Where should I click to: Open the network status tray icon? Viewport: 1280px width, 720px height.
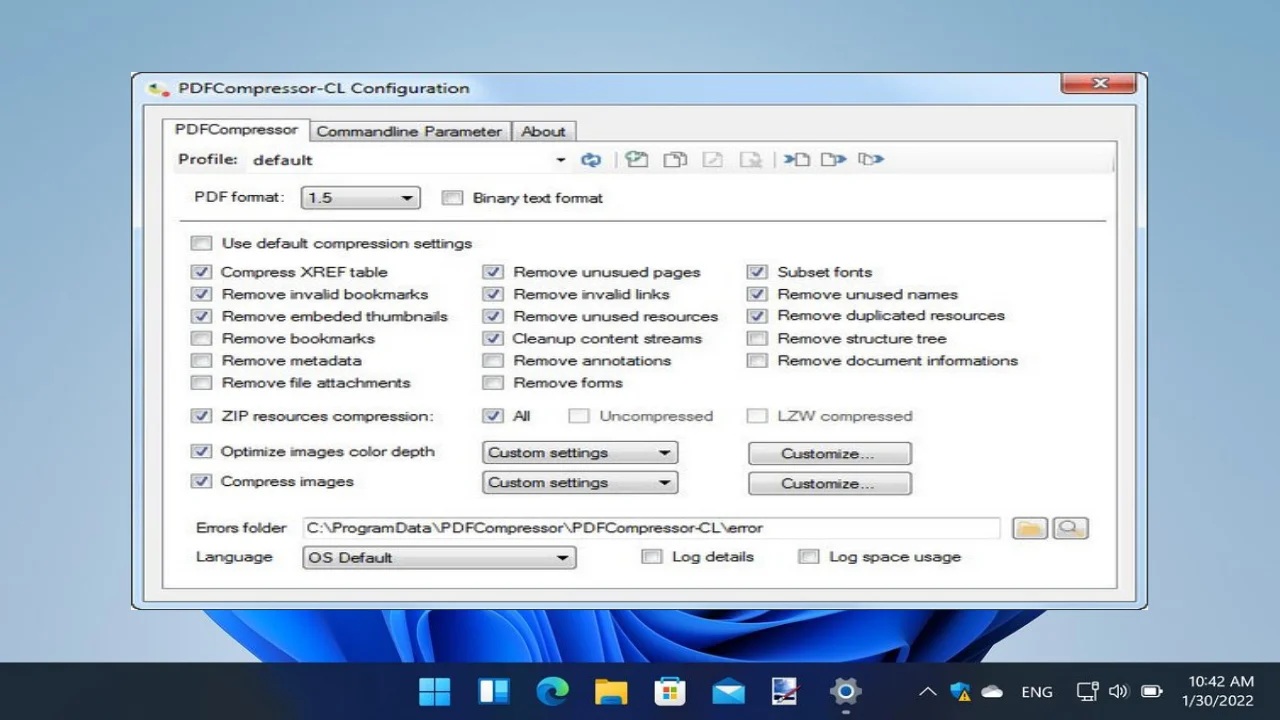coord(1088,691)
